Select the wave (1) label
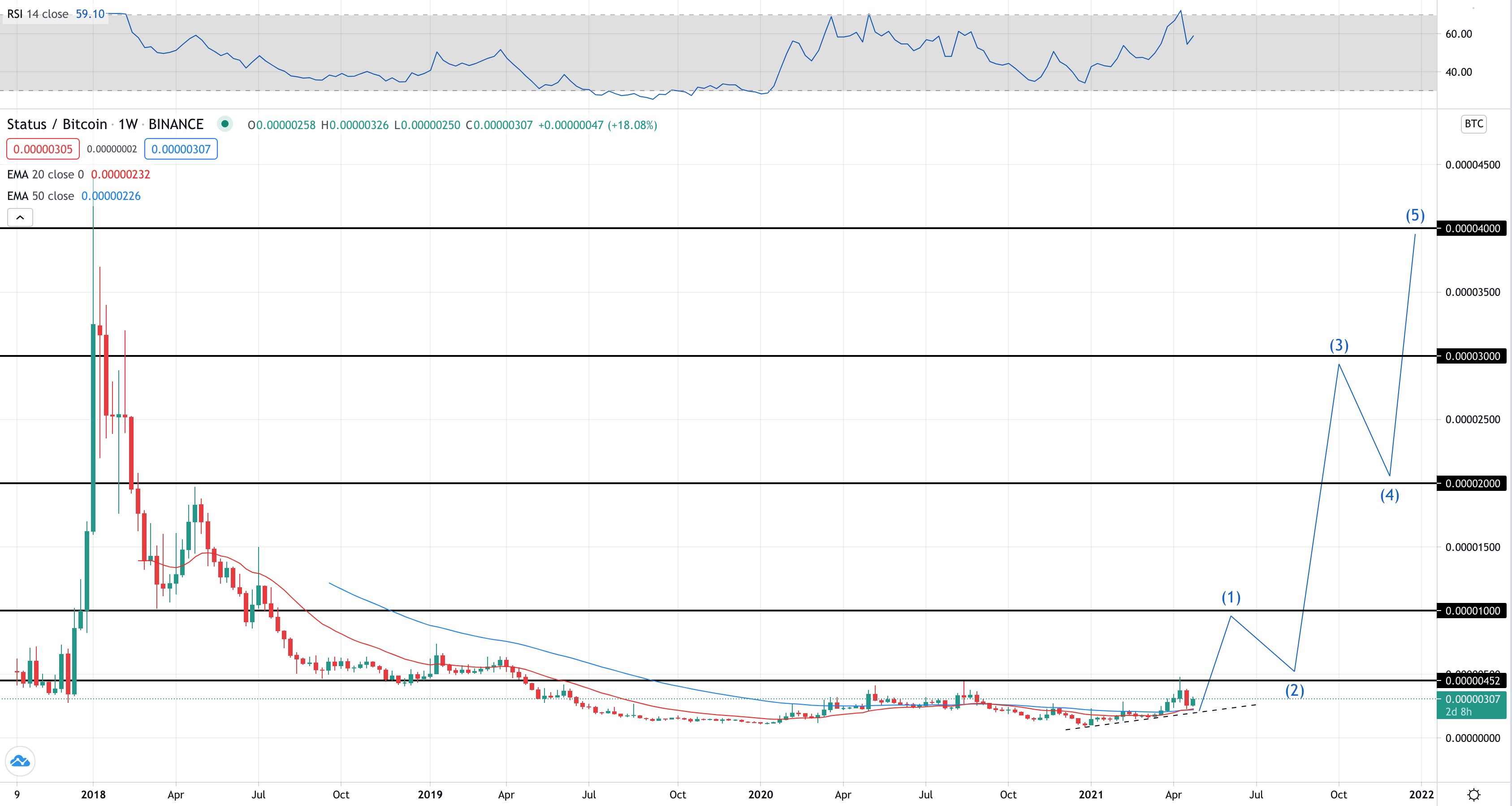This screenshot has width=1512, height=806. [1231, 597]
